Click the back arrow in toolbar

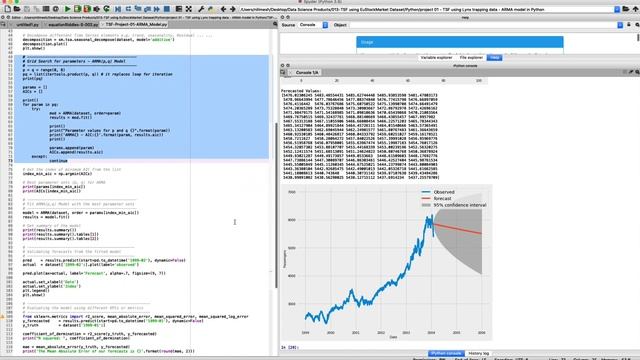(x=223, y=9)
